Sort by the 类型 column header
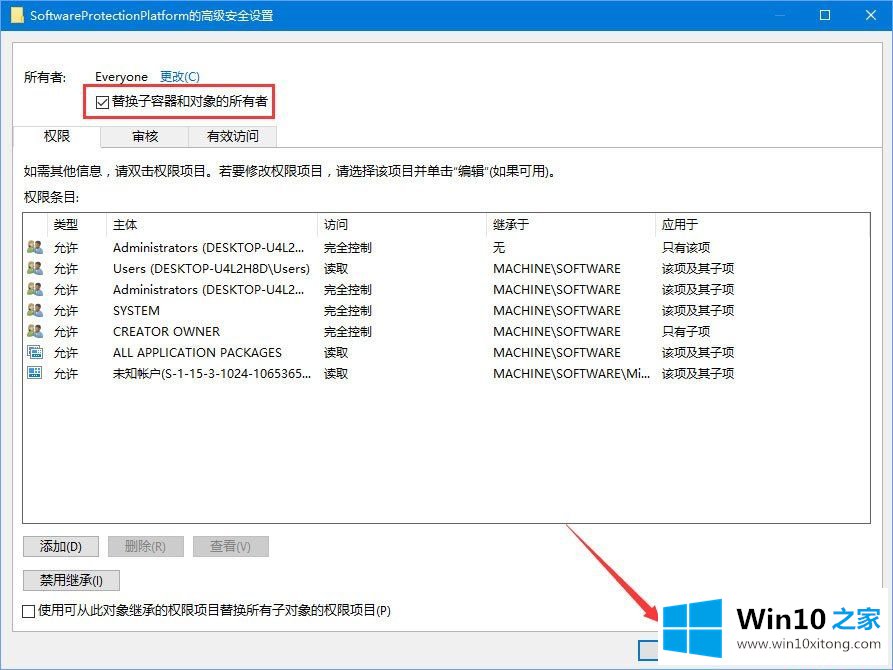Image resolution: width=893 pixels, height=670 pixels. [x=77, y=224]
